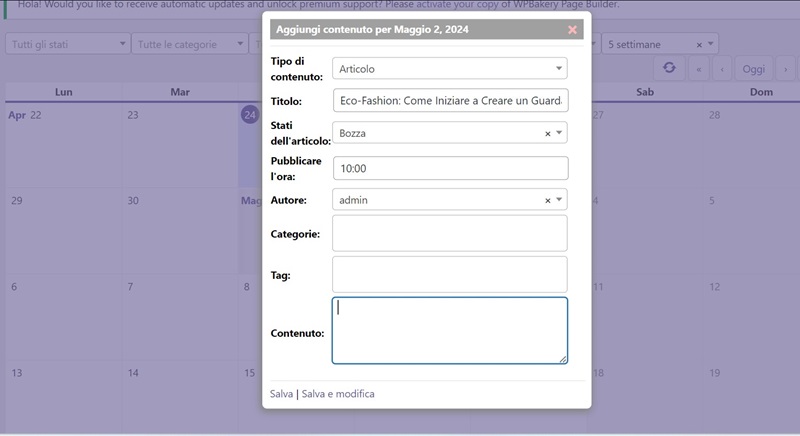800x436 pixels.
Task: Clear the 5 settimane filter
Action: click(x=699, y=44)
